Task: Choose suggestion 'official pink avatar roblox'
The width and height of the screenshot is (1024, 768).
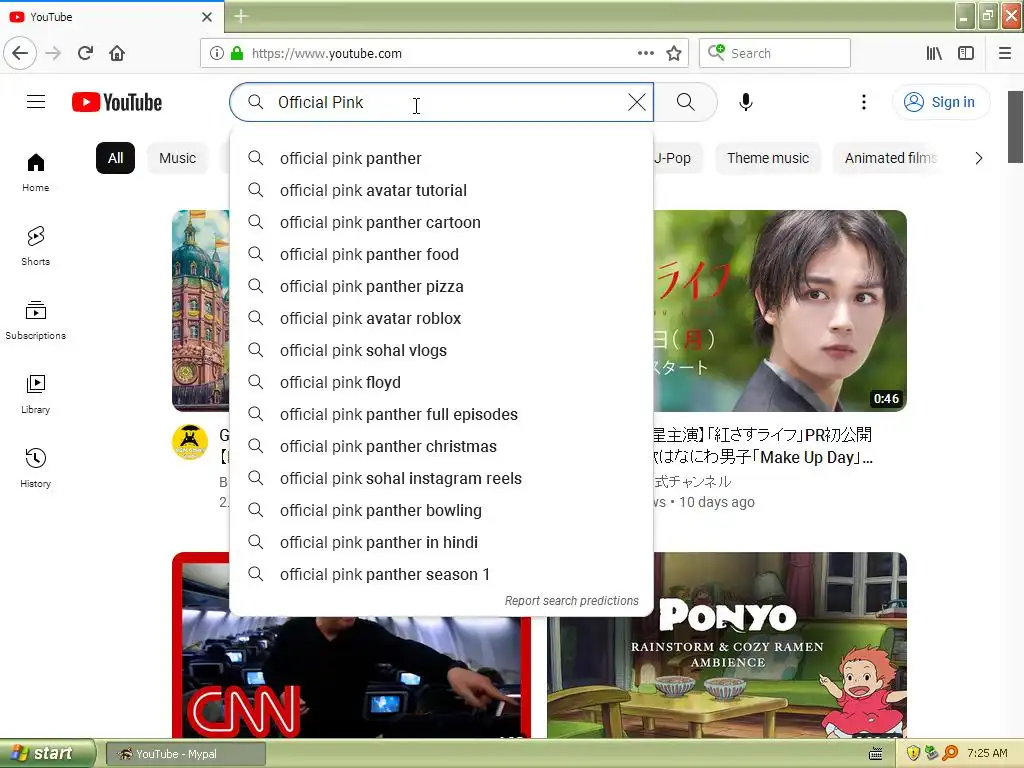Action: (x=441, y=318)
